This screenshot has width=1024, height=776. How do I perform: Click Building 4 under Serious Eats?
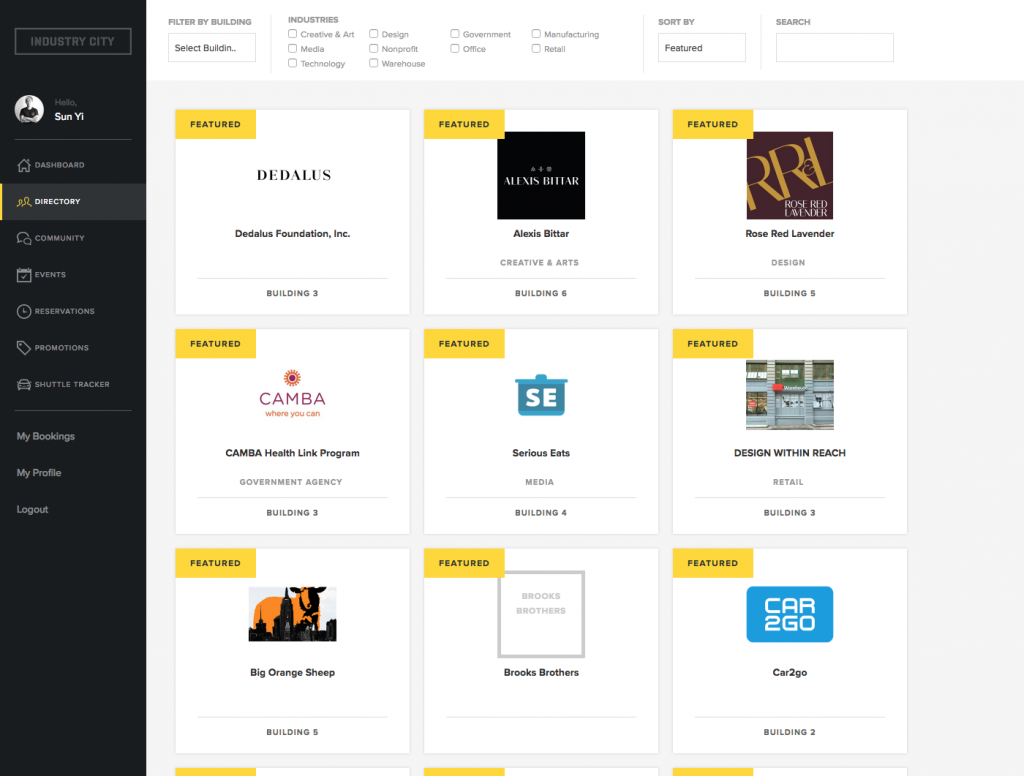541,513
